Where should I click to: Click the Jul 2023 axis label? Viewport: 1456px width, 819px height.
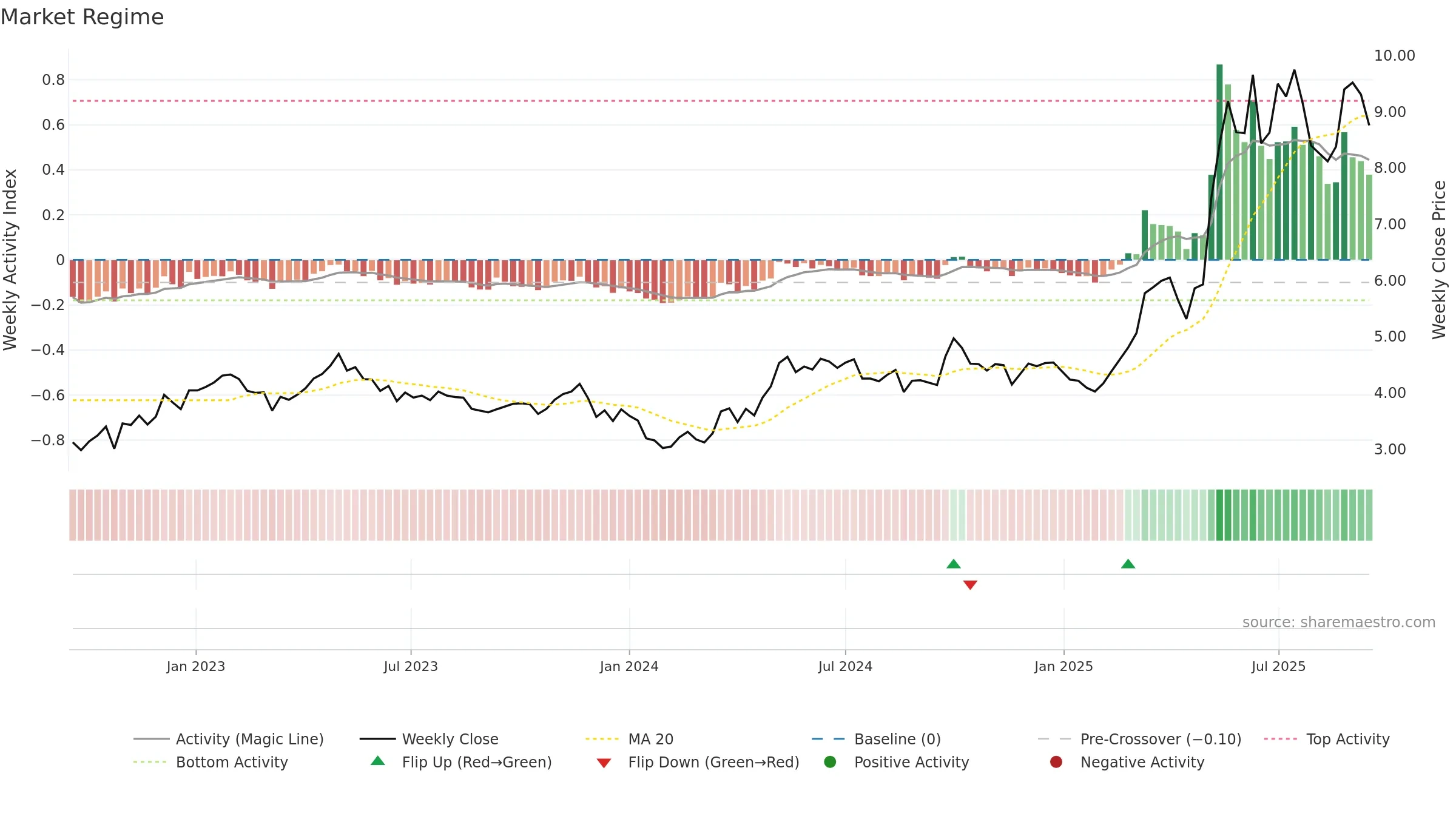coord(411,666)
